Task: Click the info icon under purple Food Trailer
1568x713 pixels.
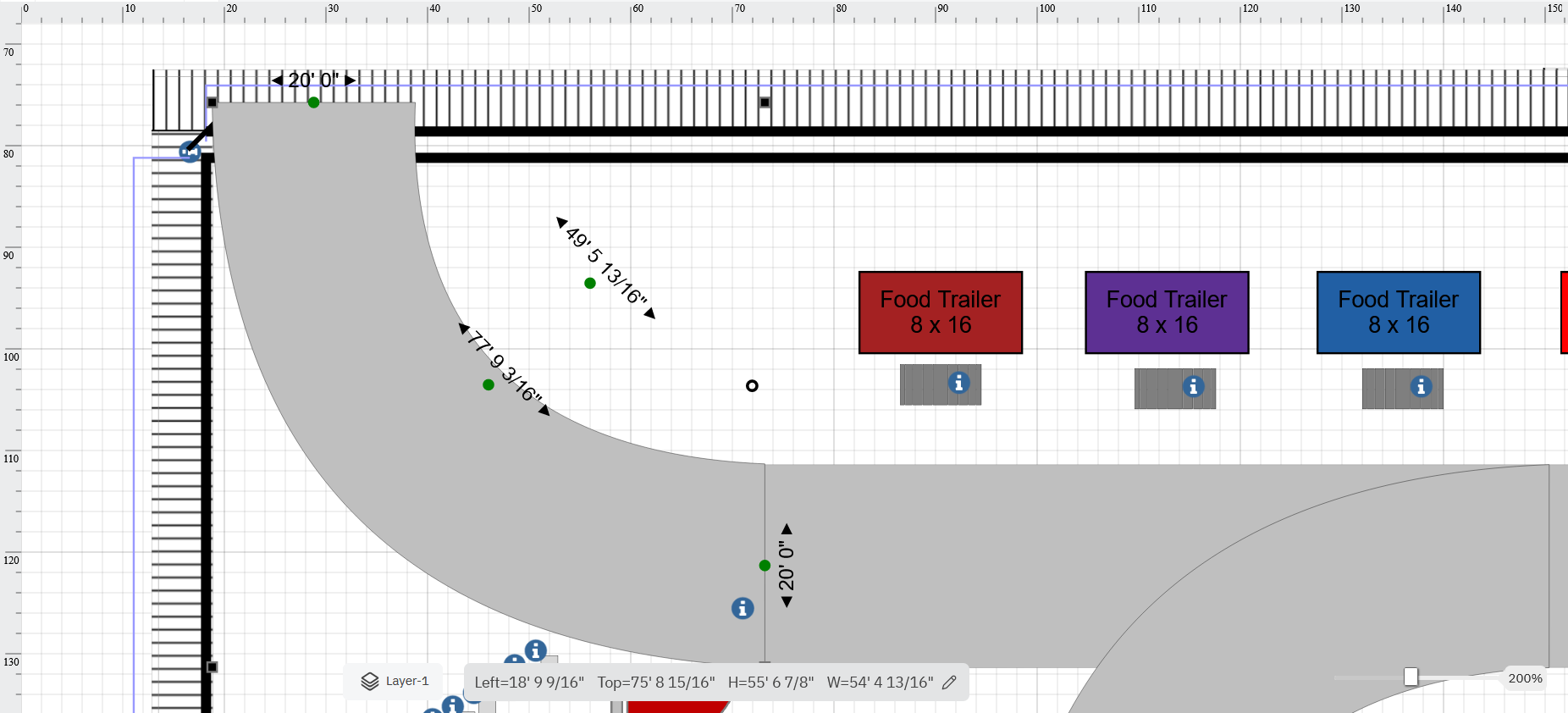Action: click(x=1193, y=386)
